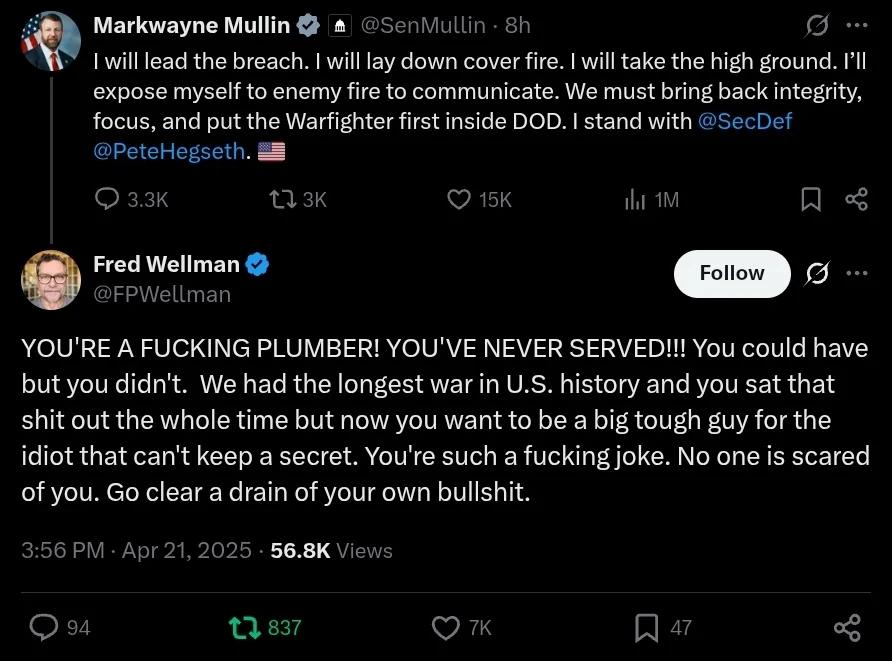This screenshot has height=661, width=892.
Task: Open Fred Wellman's profile picture
Action: click(50, 279)
